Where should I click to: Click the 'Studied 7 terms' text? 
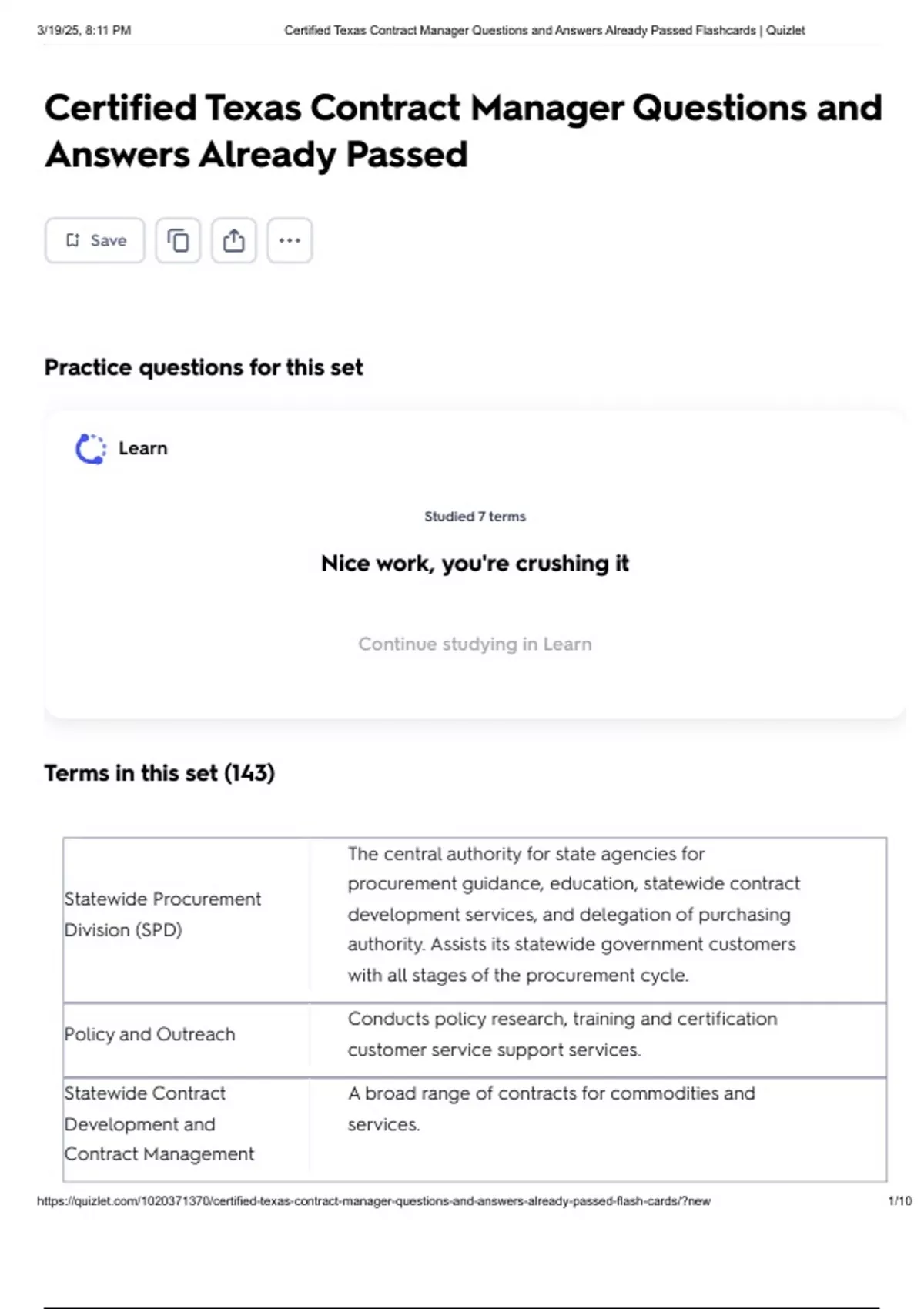[x=474, y=517]
